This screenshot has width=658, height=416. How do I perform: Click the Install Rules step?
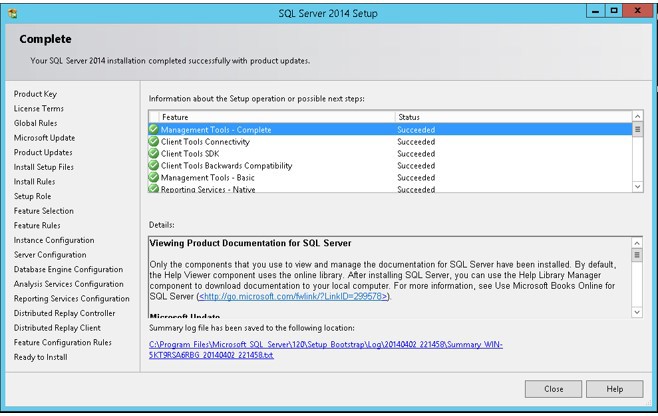(x=34, y=182)
